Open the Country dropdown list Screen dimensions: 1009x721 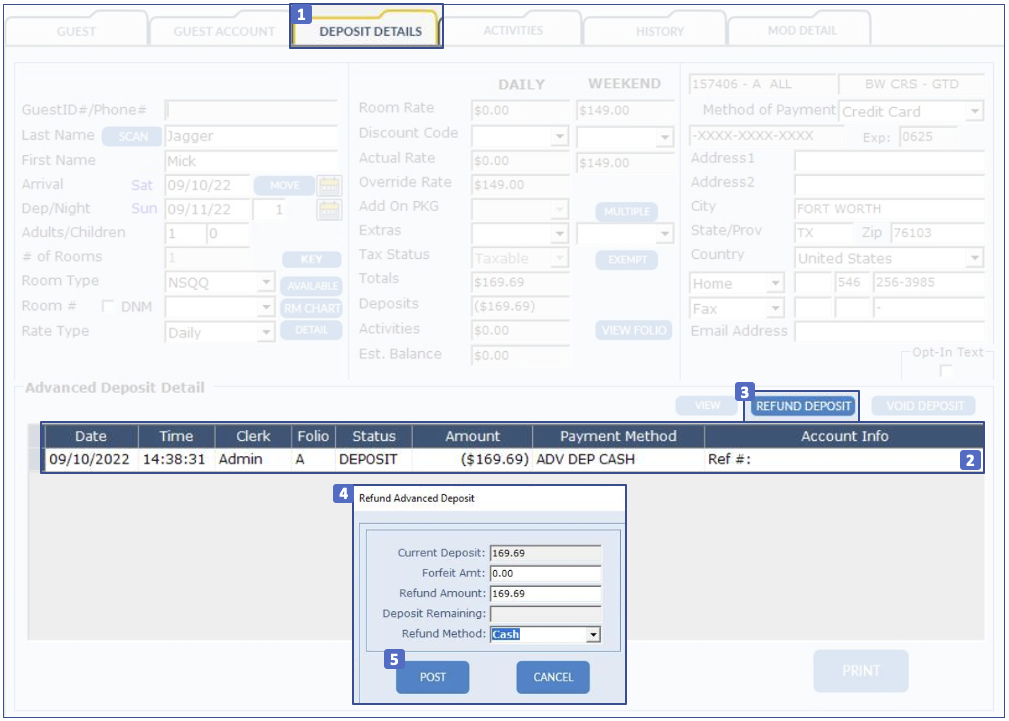(975, 258)
